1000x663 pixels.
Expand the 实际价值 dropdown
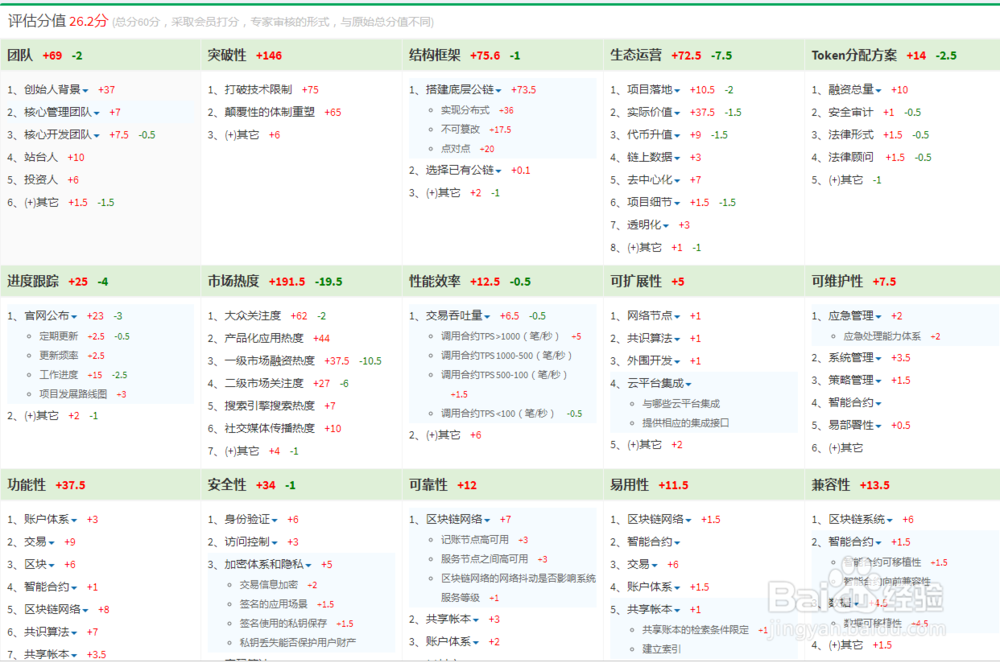coord(677,113)
